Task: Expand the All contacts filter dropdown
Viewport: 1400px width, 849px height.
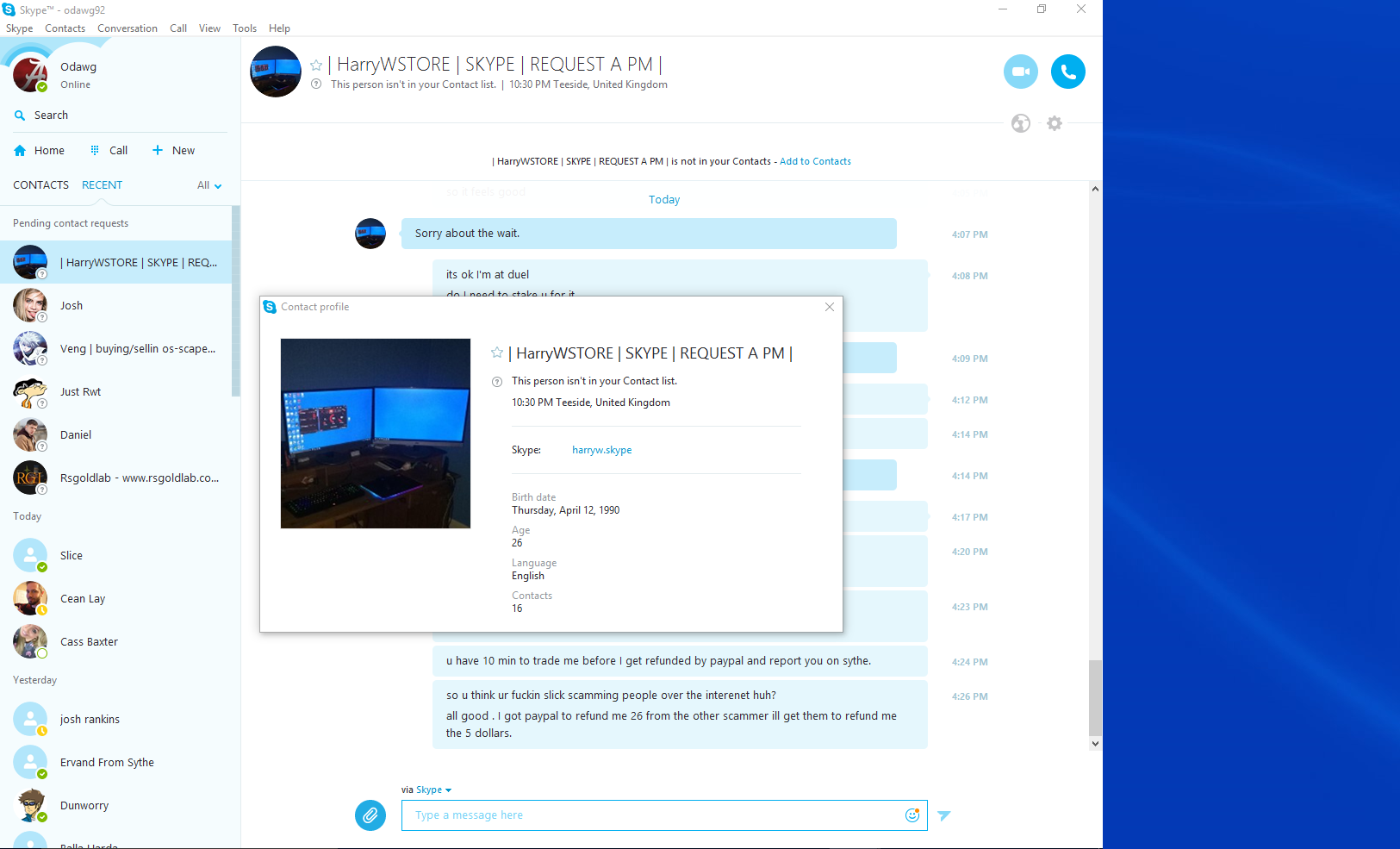Action: point(209,185)
